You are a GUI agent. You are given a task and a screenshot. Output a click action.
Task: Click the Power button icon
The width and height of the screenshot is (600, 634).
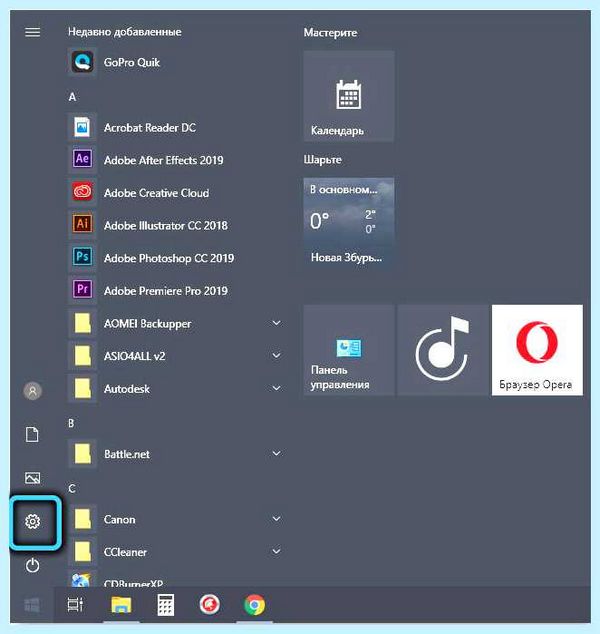pyautogui.click(x=32, y=565)
